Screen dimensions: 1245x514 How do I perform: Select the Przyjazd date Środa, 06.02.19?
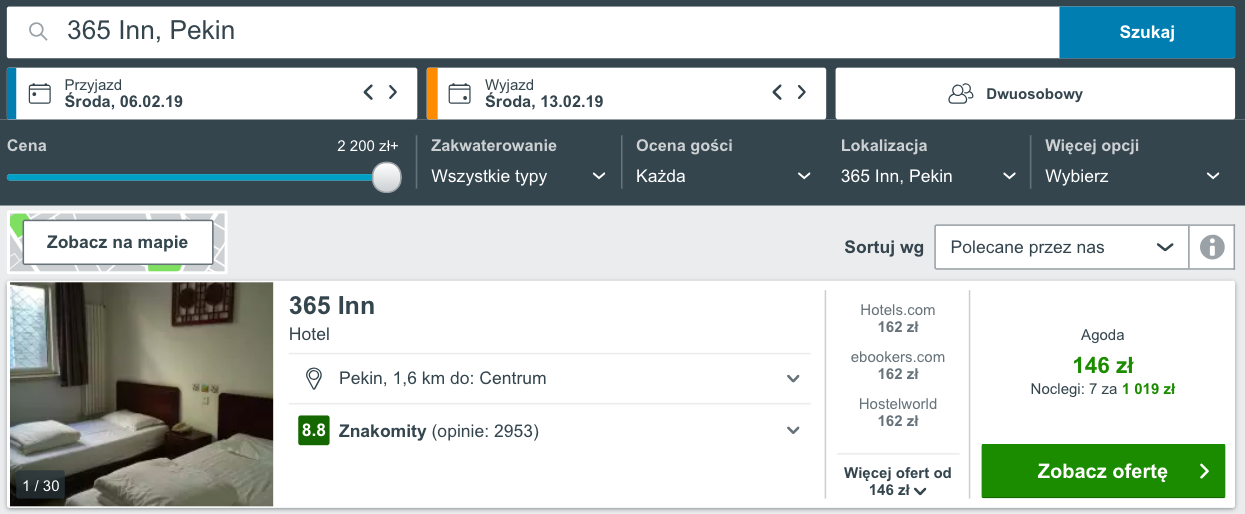pyautogui.click(x=124, y=102)
